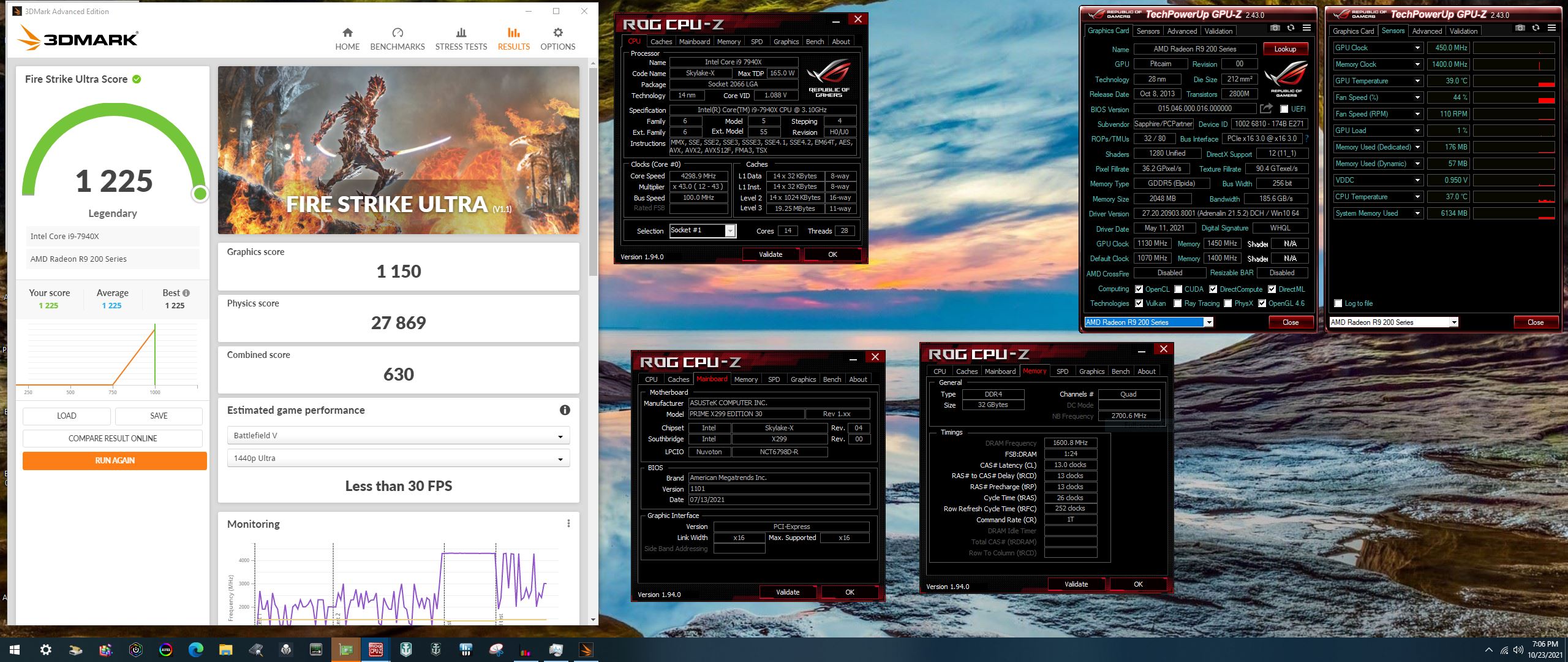Toggle the CUDA checkbox in GPU-Z

(x=1178, y=289)
